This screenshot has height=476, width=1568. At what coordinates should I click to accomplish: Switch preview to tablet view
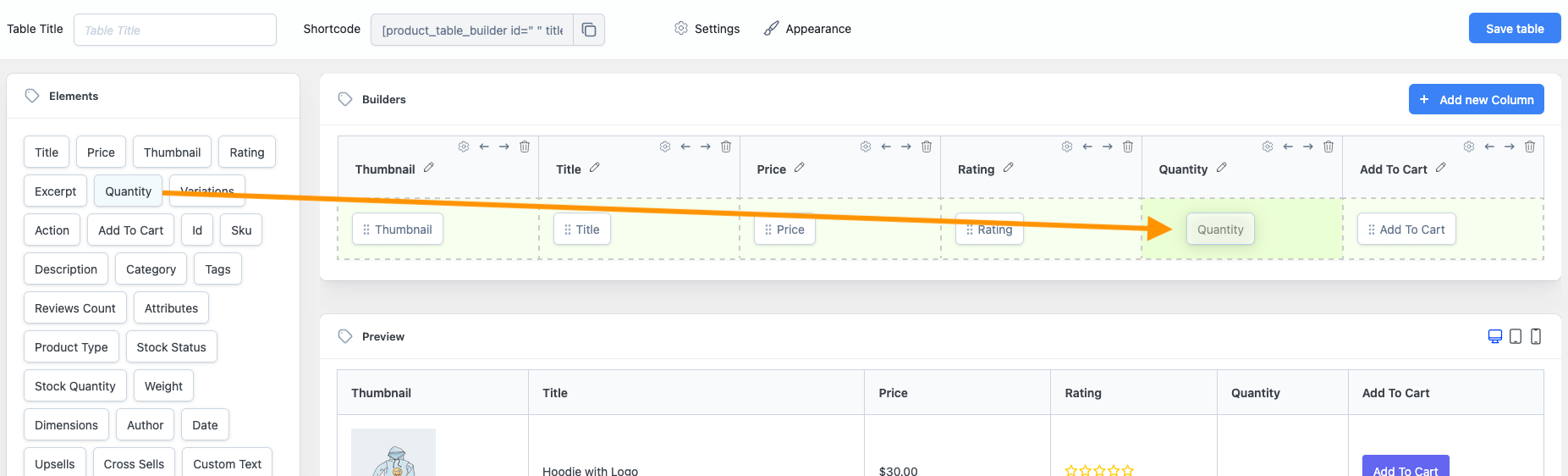tap(1516, 336)
